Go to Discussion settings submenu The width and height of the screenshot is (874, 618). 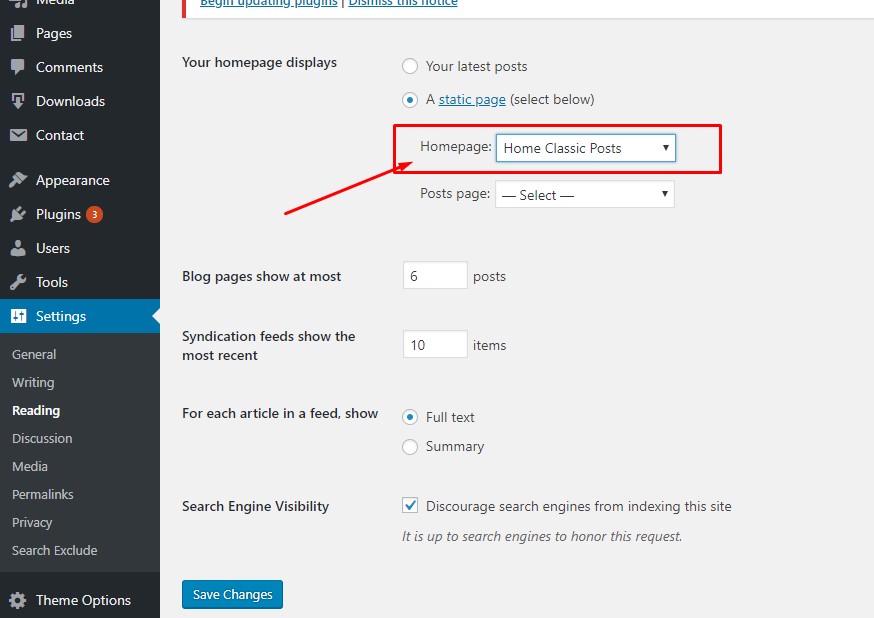tap(42, 438)
